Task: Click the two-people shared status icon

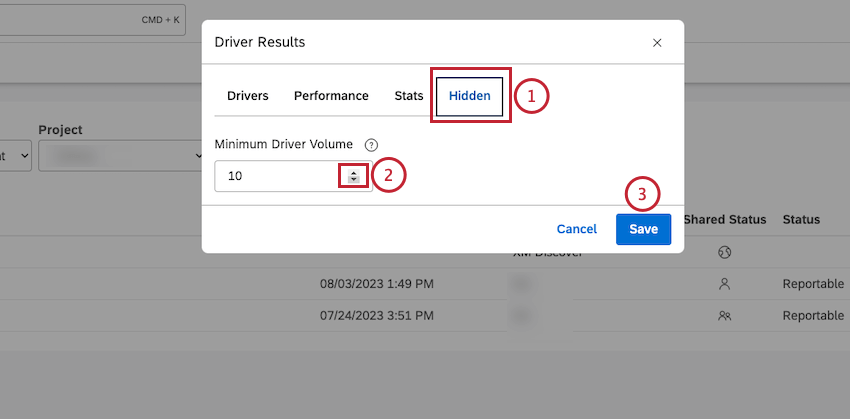Action: [724, 315]
